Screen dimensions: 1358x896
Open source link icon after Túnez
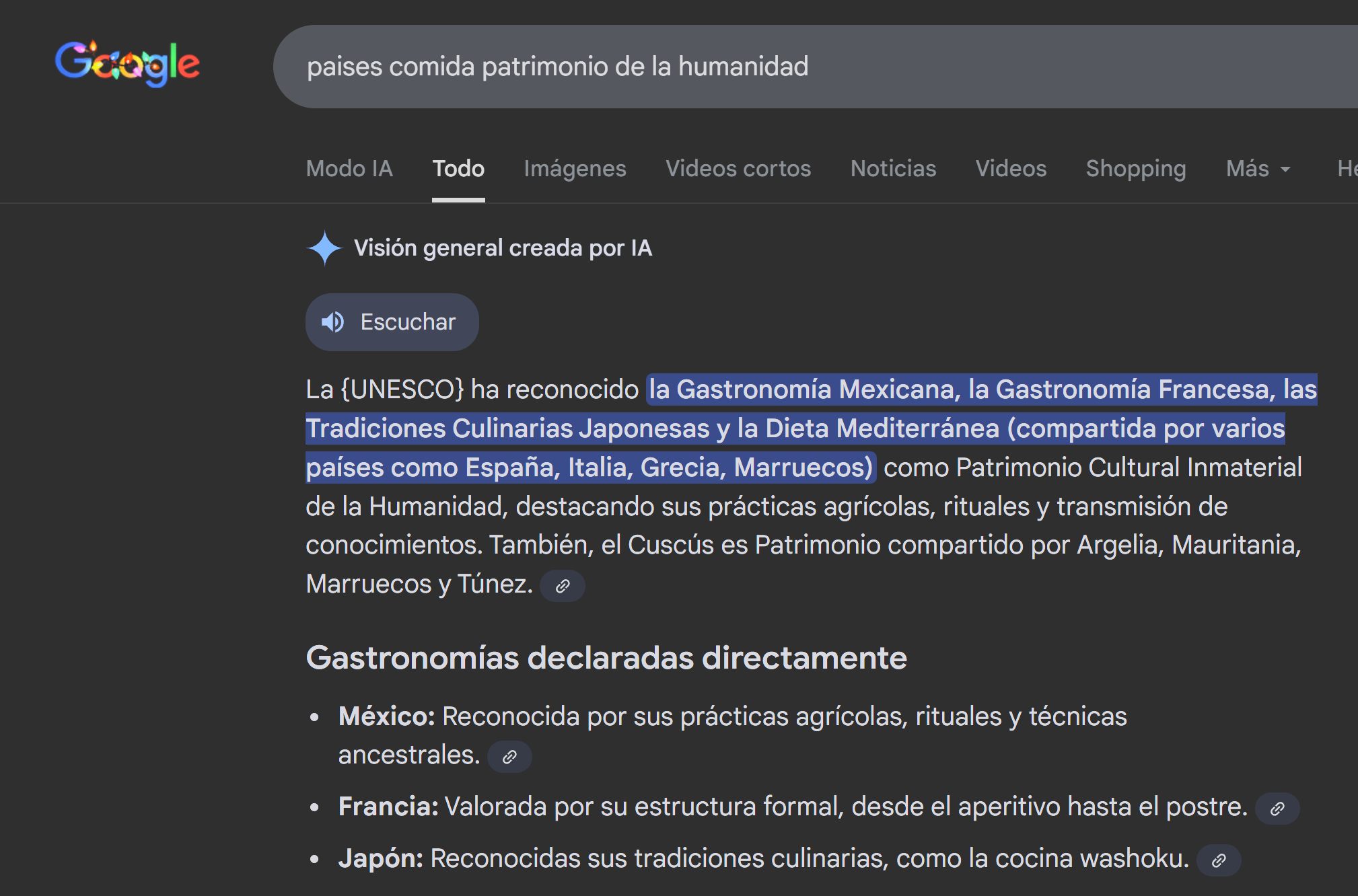563,586
